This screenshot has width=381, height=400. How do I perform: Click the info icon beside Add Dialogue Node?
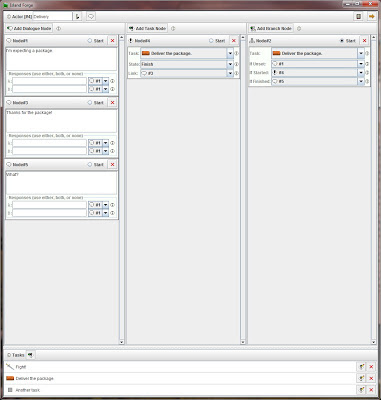coord(58,29)
